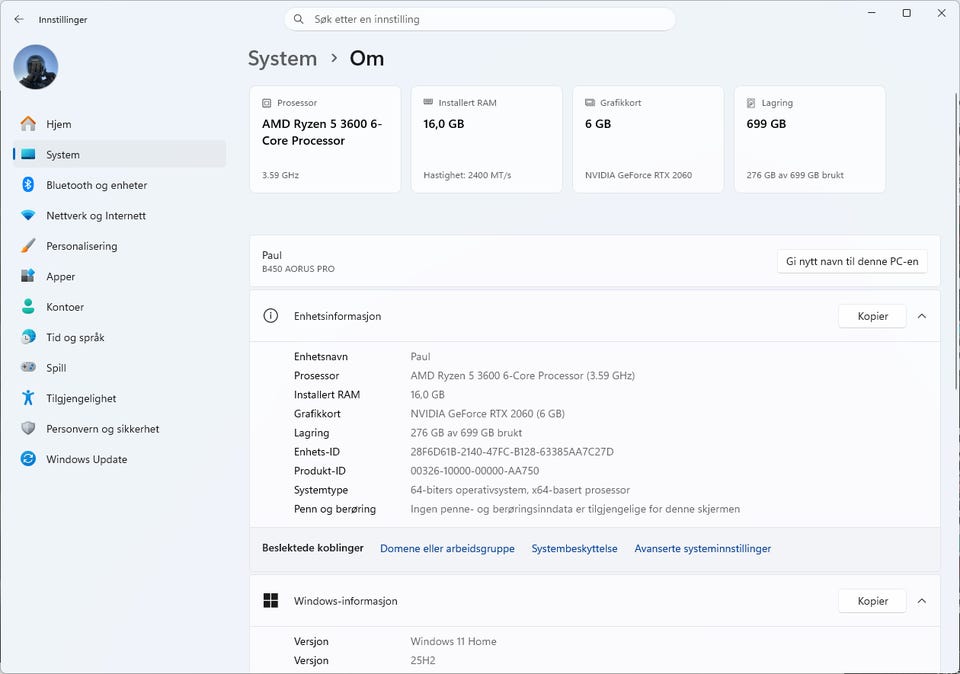The height and width of the screenshot is (674, 960).
Task: Click the back arrow icon
Action: (19, 19)
